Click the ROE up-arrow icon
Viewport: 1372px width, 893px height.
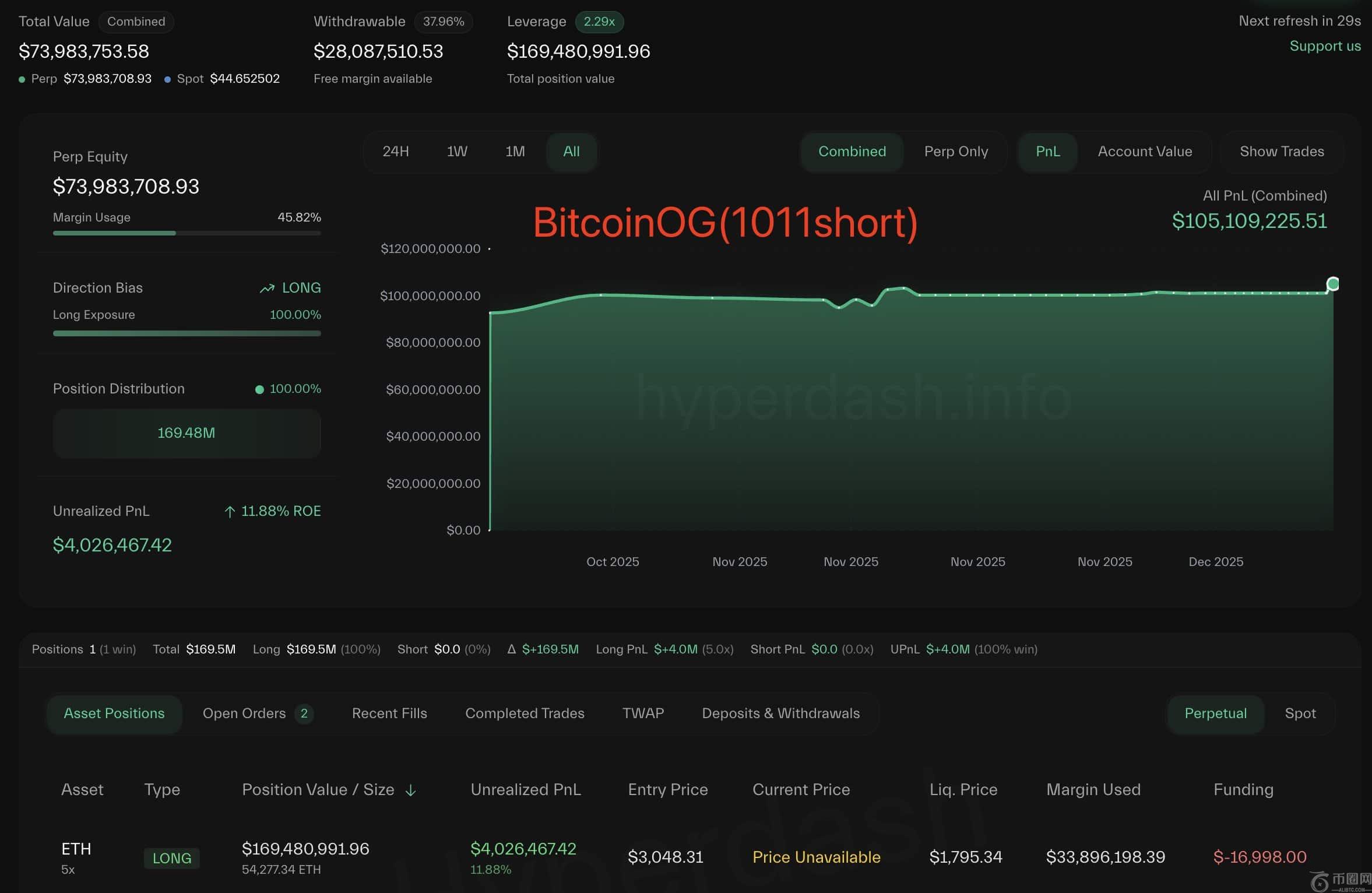pos(230,512)
